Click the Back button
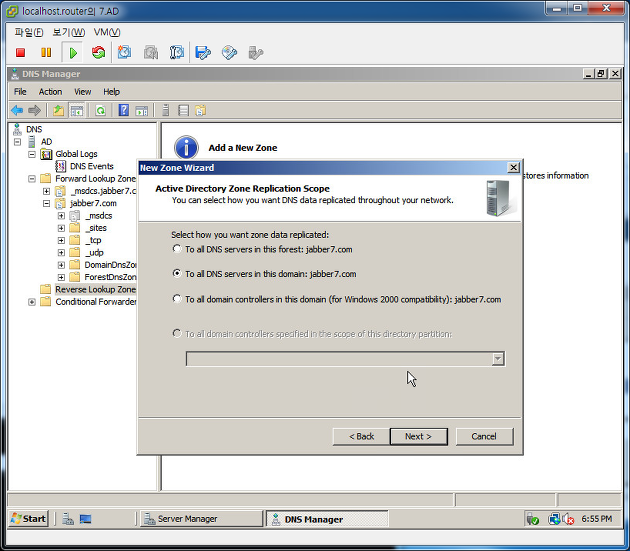 pos(361,436)
